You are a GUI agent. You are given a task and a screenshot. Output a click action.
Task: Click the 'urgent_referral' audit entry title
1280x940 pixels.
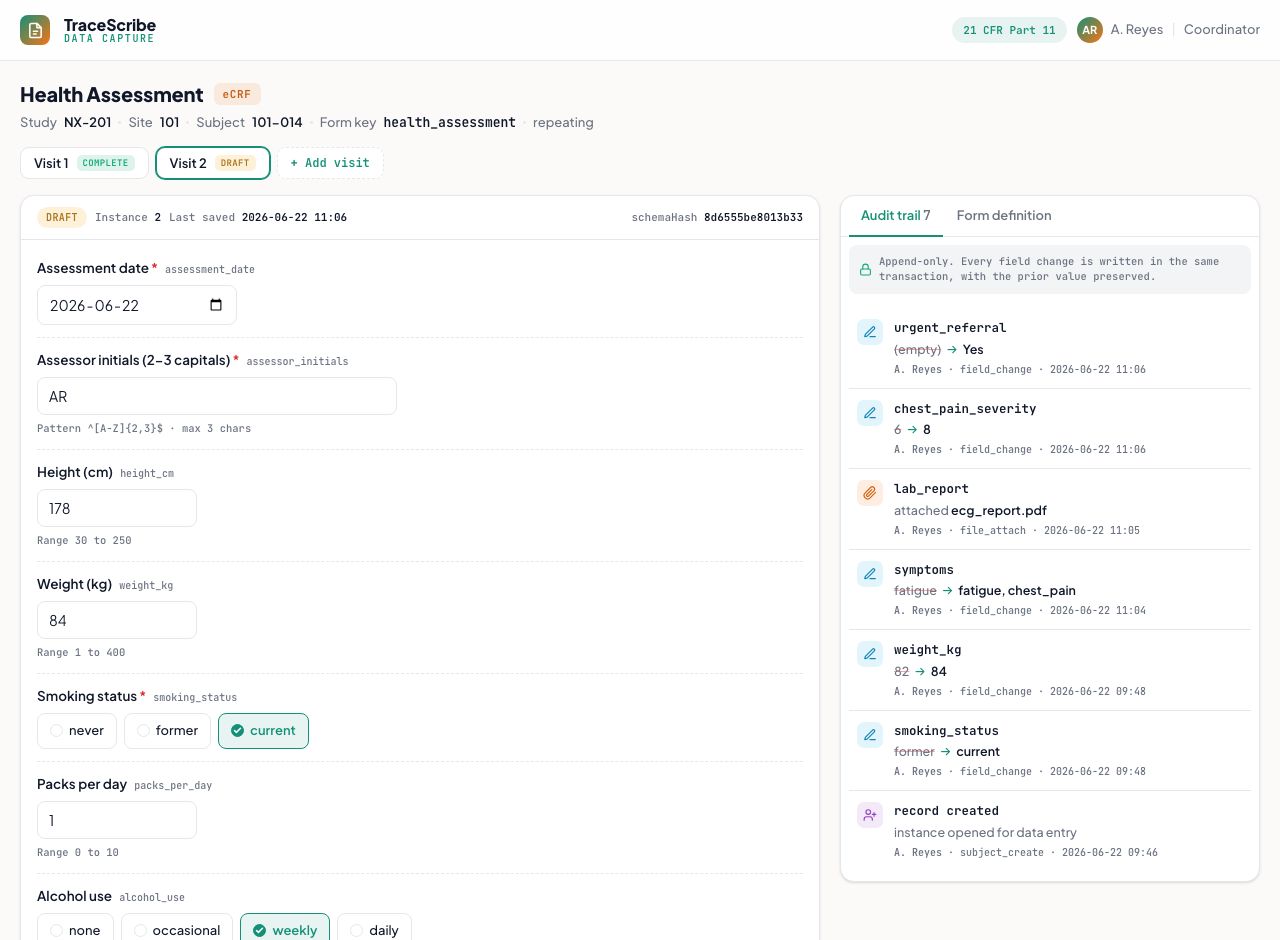[x=950, y=328]
